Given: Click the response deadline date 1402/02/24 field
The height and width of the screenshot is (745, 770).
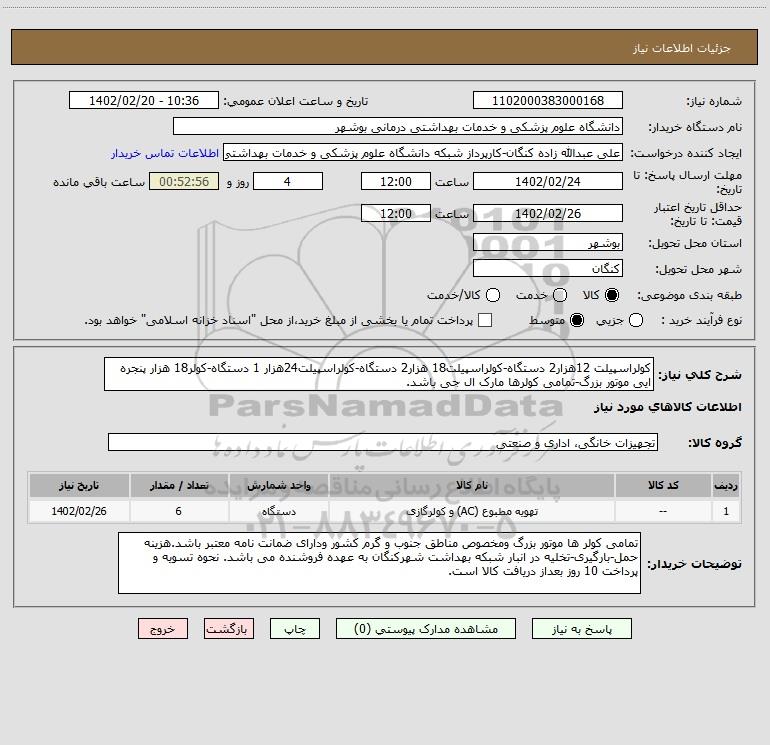Looking at the screenshot, I should 547,182.
